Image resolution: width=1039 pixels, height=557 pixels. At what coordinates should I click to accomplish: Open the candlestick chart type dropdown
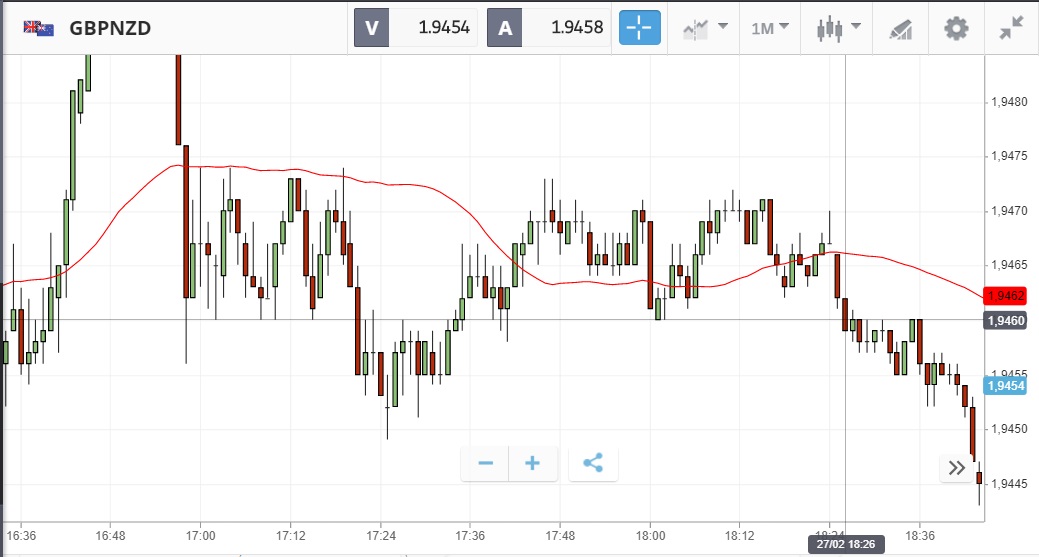pyautogui.click(x=836, y=28)
